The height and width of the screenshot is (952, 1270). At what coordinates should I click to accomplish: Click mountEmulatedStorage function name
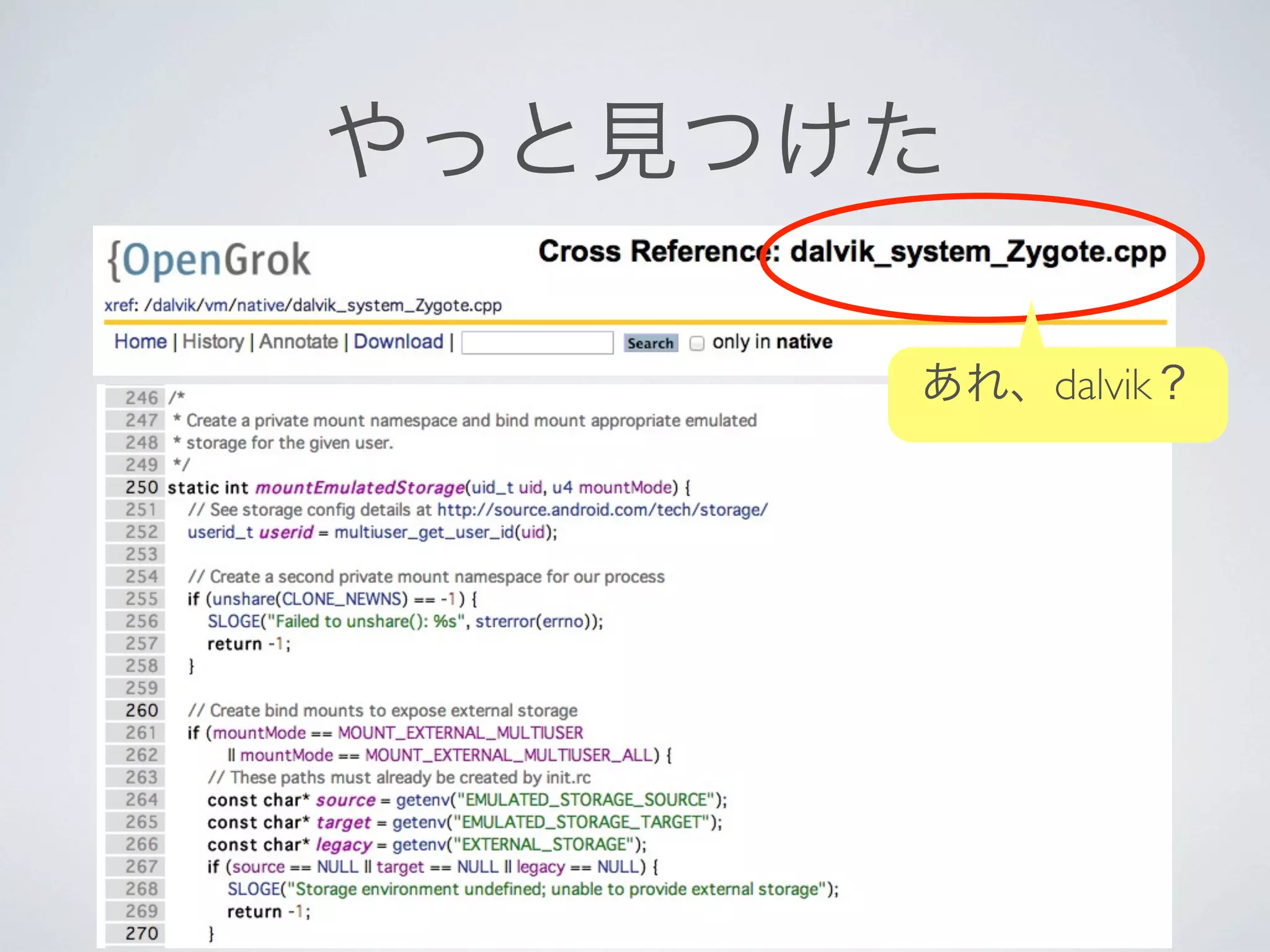[x=360, y=488]
